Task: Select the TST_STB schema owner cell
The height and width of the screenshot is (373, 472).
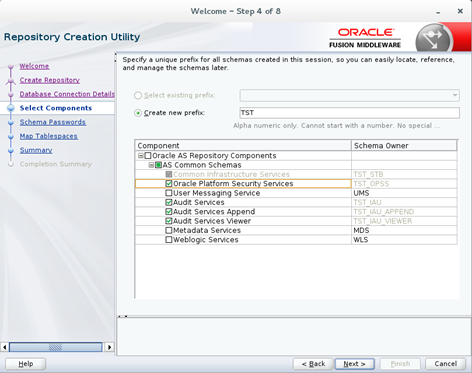Action: pos(404,174)
